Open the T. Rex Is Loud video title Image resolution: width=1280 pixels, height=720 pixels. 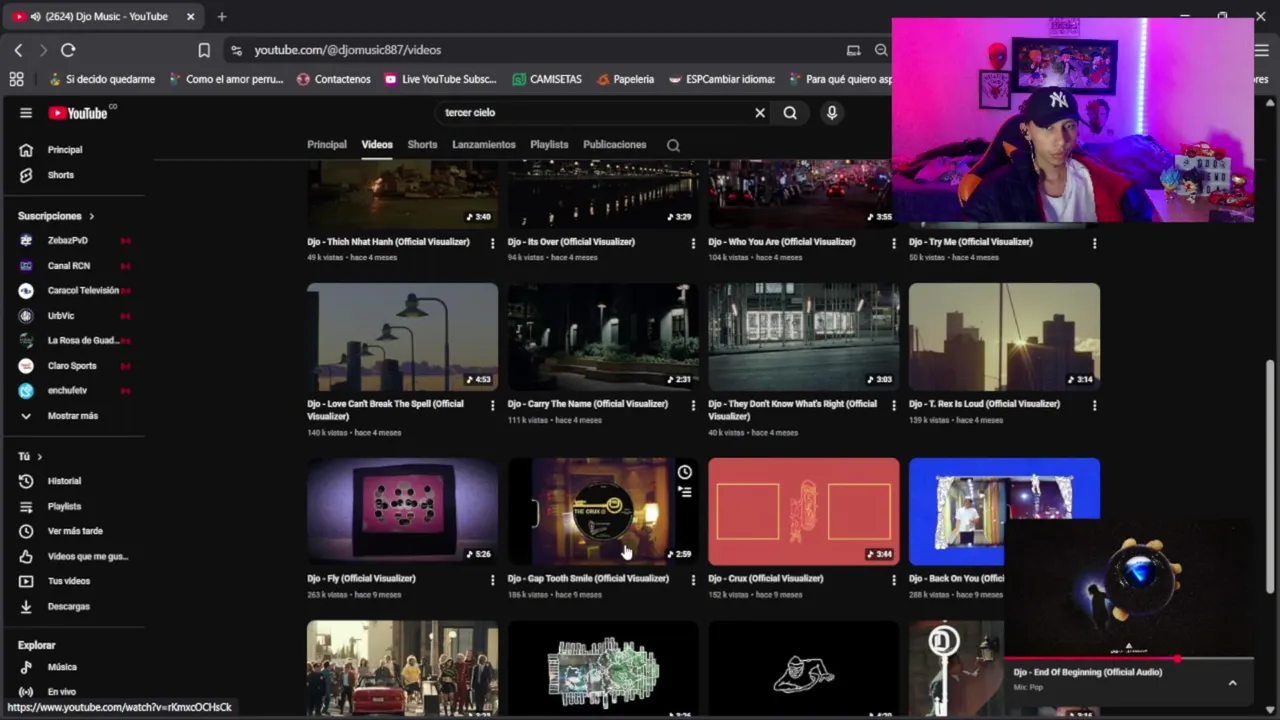click(x=984, y=404)
